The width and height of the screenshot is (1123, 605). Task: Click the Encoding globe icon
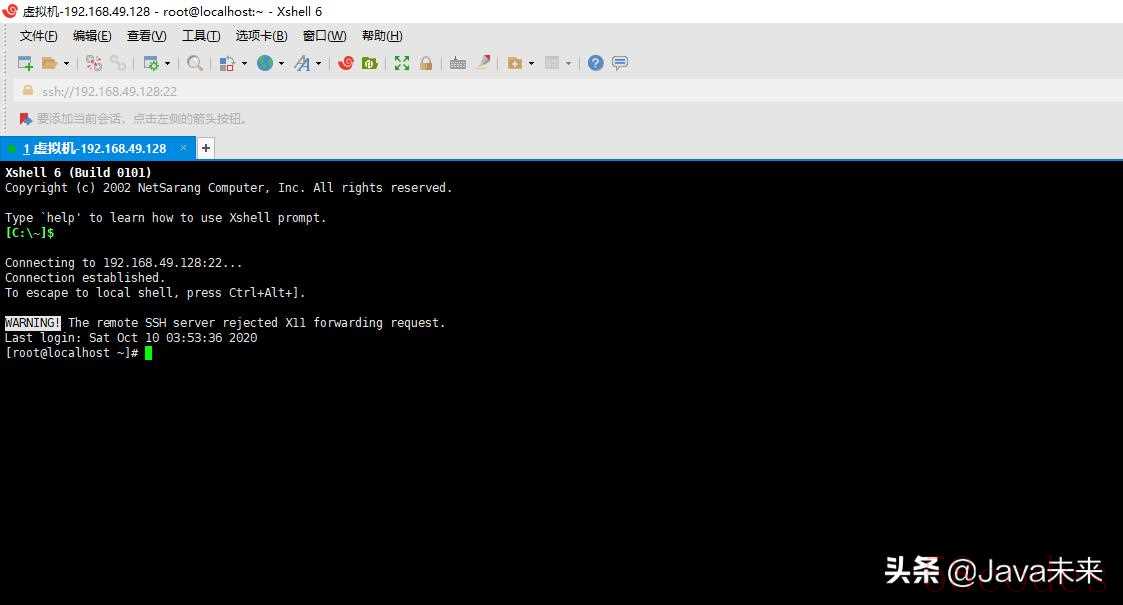pos(265,63)
